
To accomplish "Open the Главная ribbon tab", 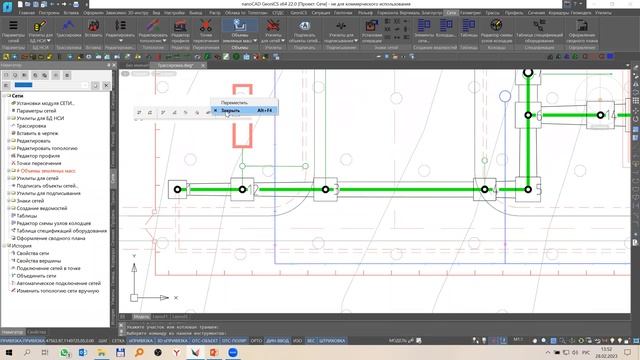I will pyautogui.click(x=27, y=13).
